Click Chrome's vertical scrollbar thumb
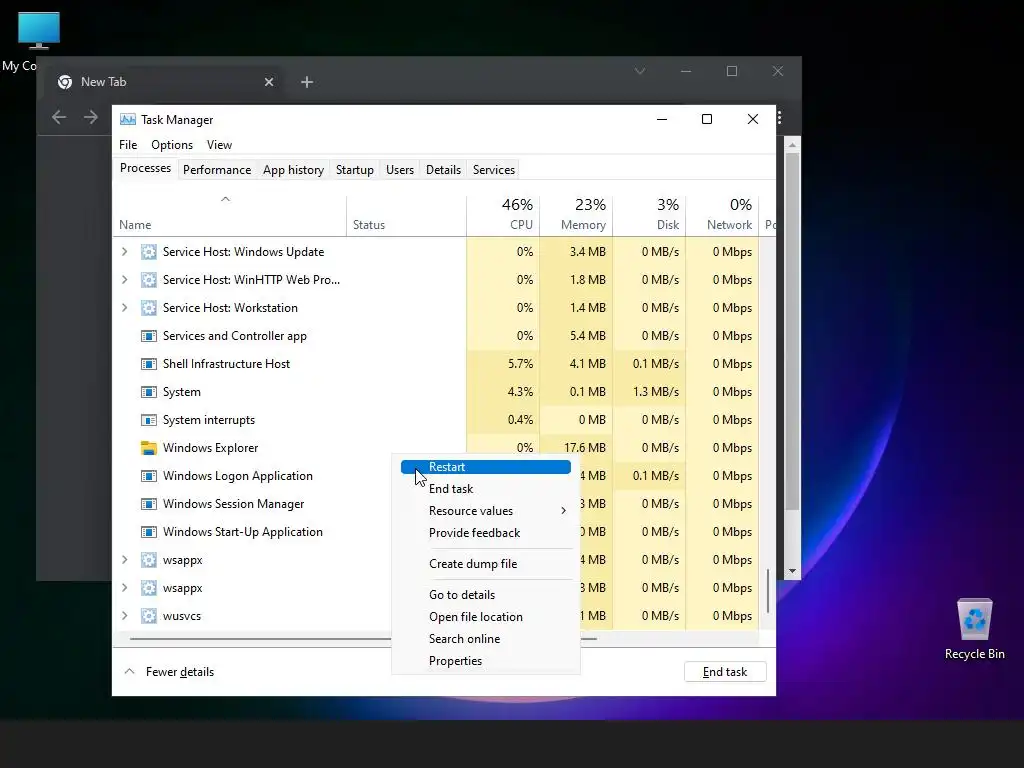 tap(792, 332)
